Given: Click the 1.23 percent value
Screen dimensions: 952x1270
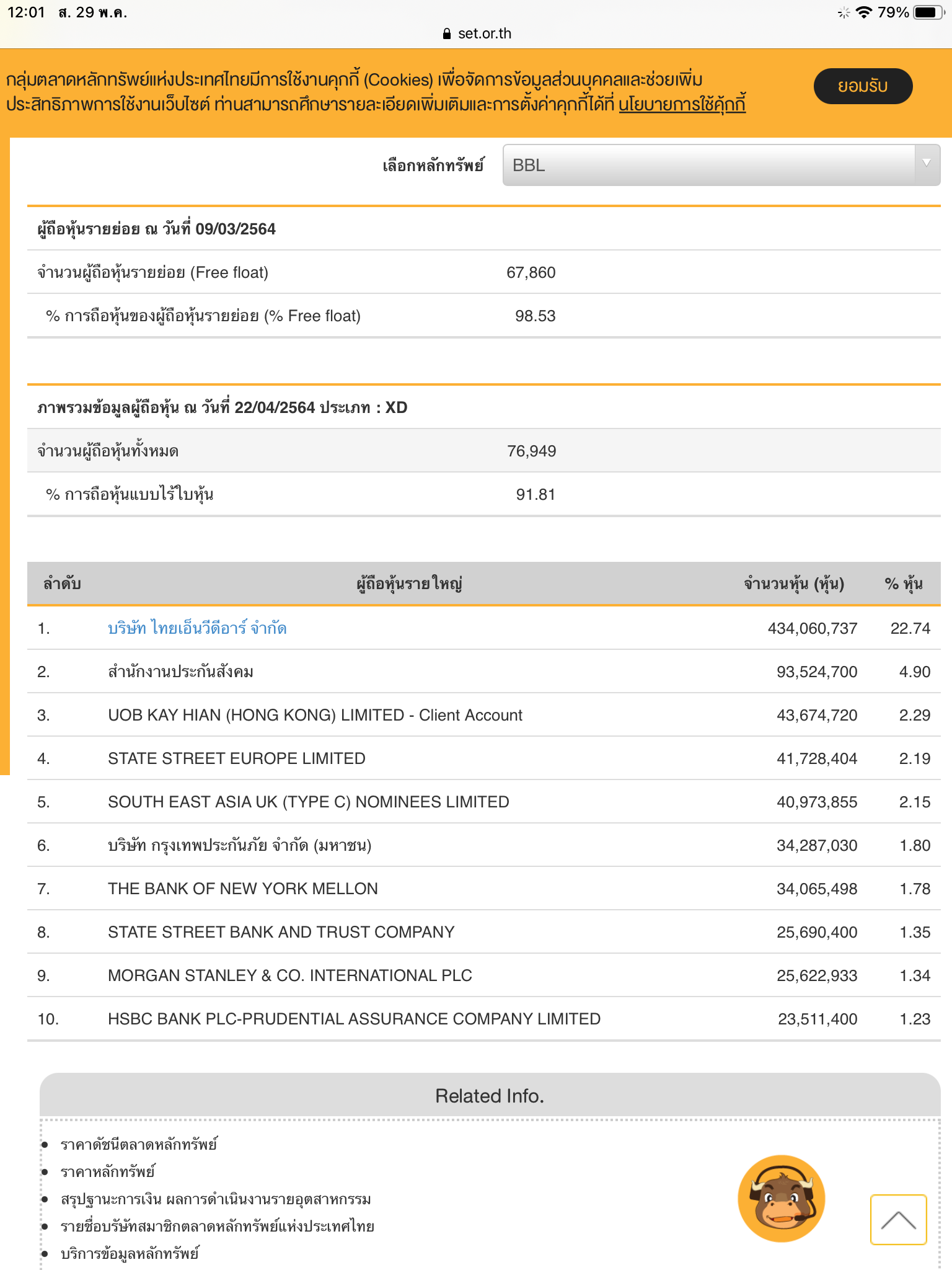Looking at the screenshot, I should 915,1019.
